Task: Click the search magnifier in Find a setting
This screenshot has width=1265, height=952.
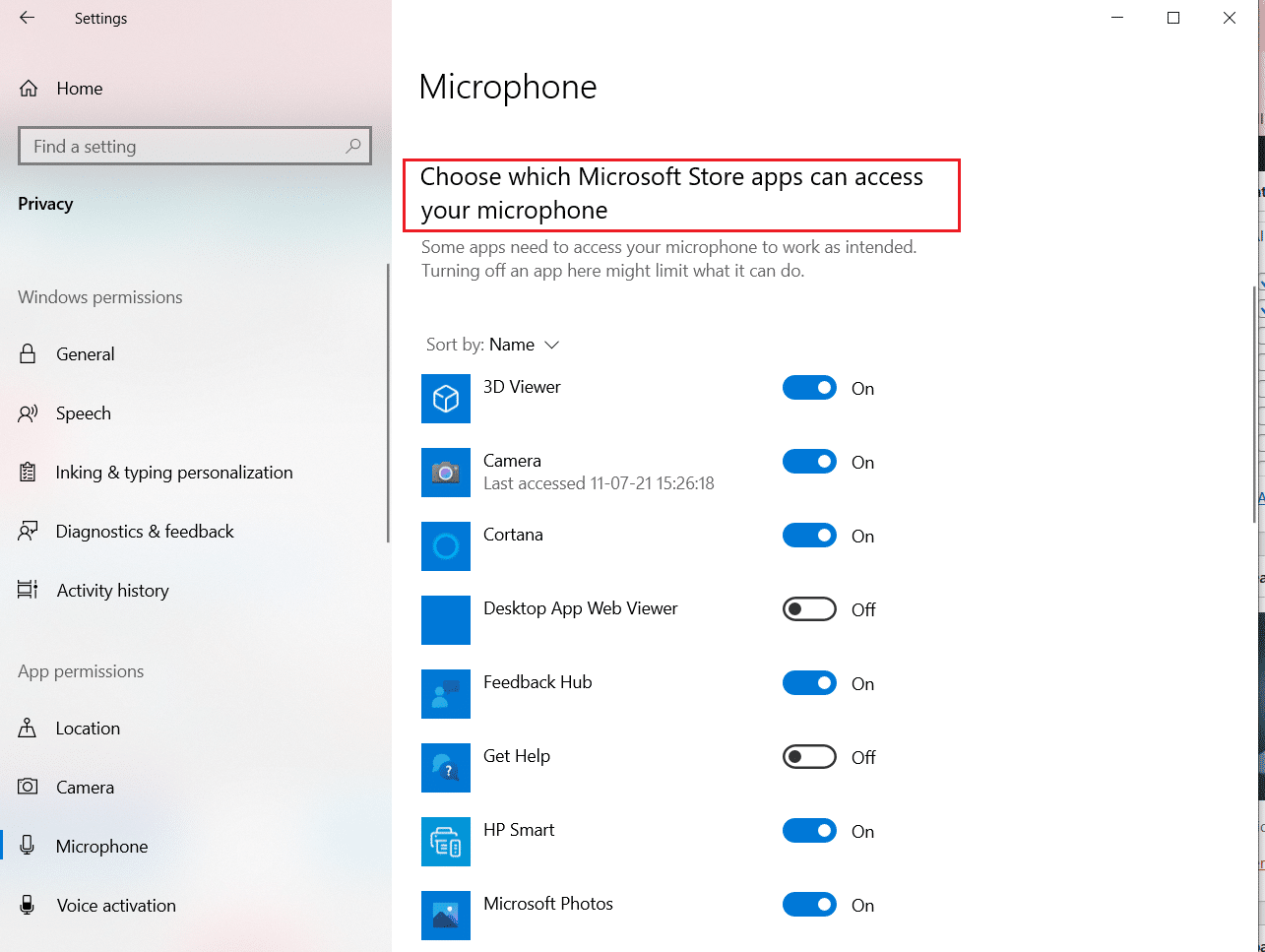Action: click(353, 146)
